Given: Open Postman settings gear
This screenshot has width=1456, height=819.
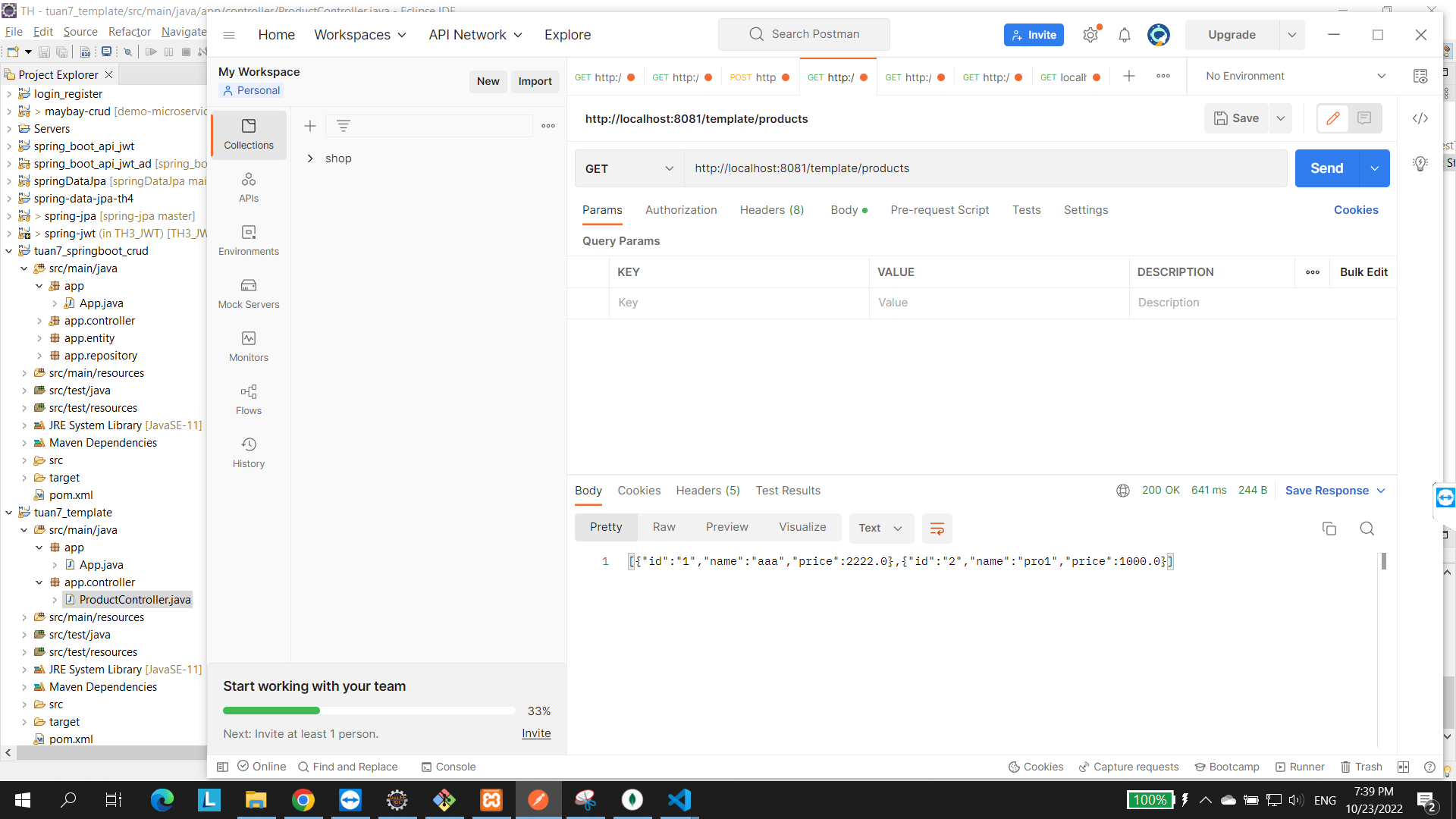Looking at the screenshot, I should (1090, 35).
